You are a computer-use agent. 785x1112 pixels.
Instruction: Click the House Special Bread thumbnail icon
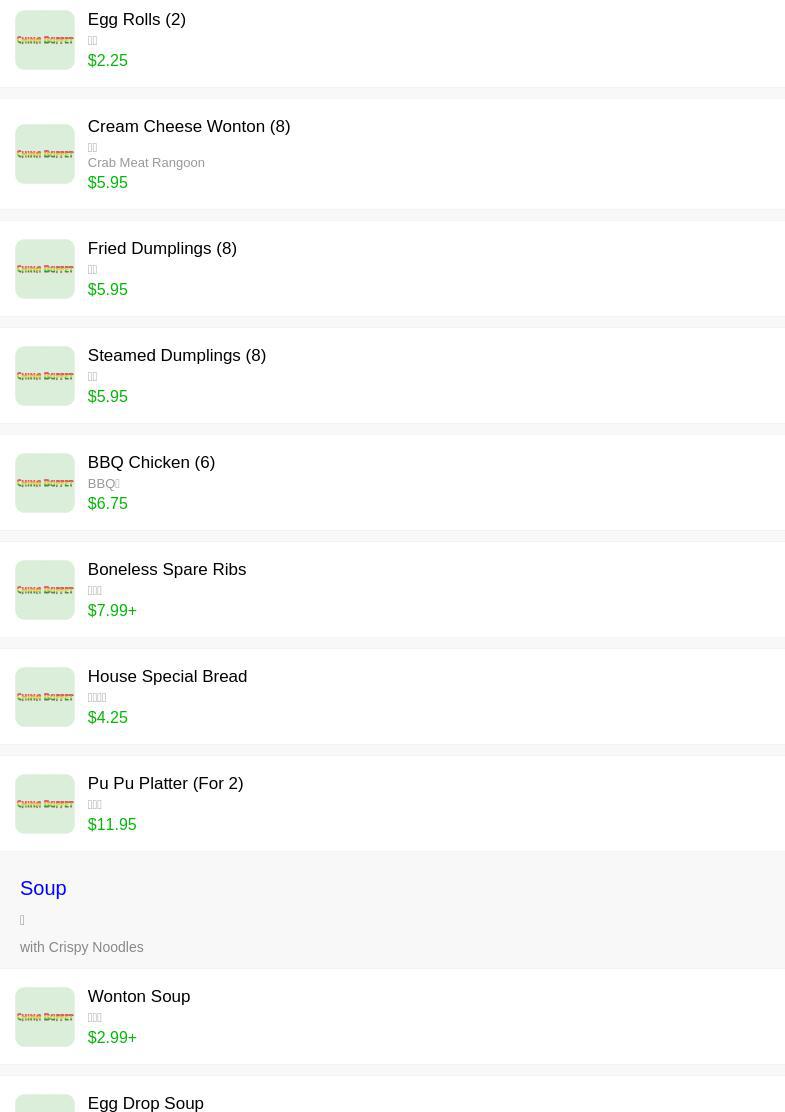[x=45, y=697]
